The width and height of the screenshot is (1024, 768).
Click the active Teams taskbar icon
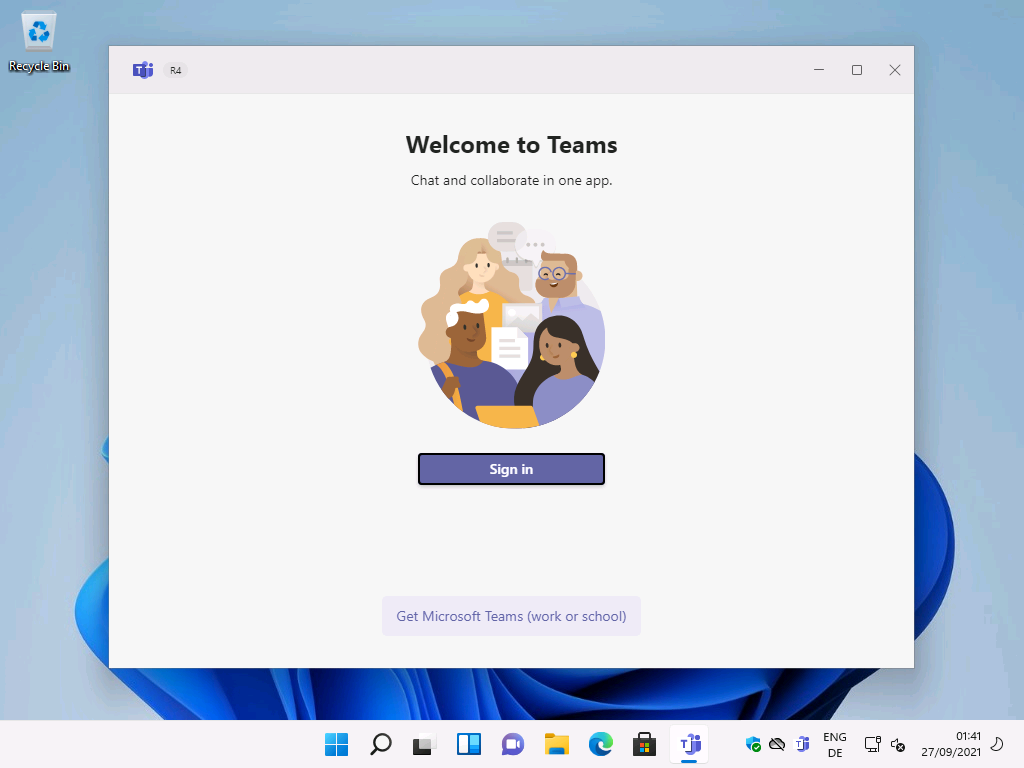click(690, 744)
